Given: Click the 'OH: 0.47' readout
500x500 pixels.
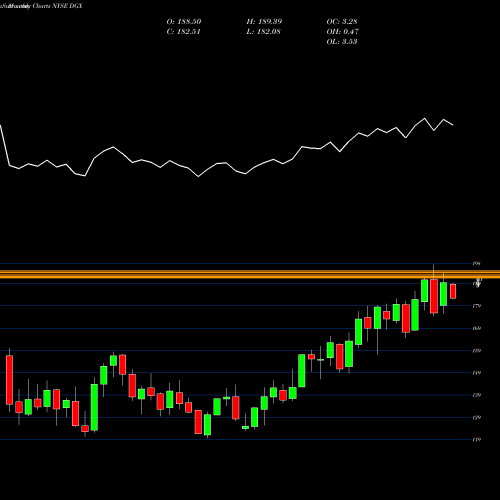Looking at the screenshot, I should [x=342, y=32].
